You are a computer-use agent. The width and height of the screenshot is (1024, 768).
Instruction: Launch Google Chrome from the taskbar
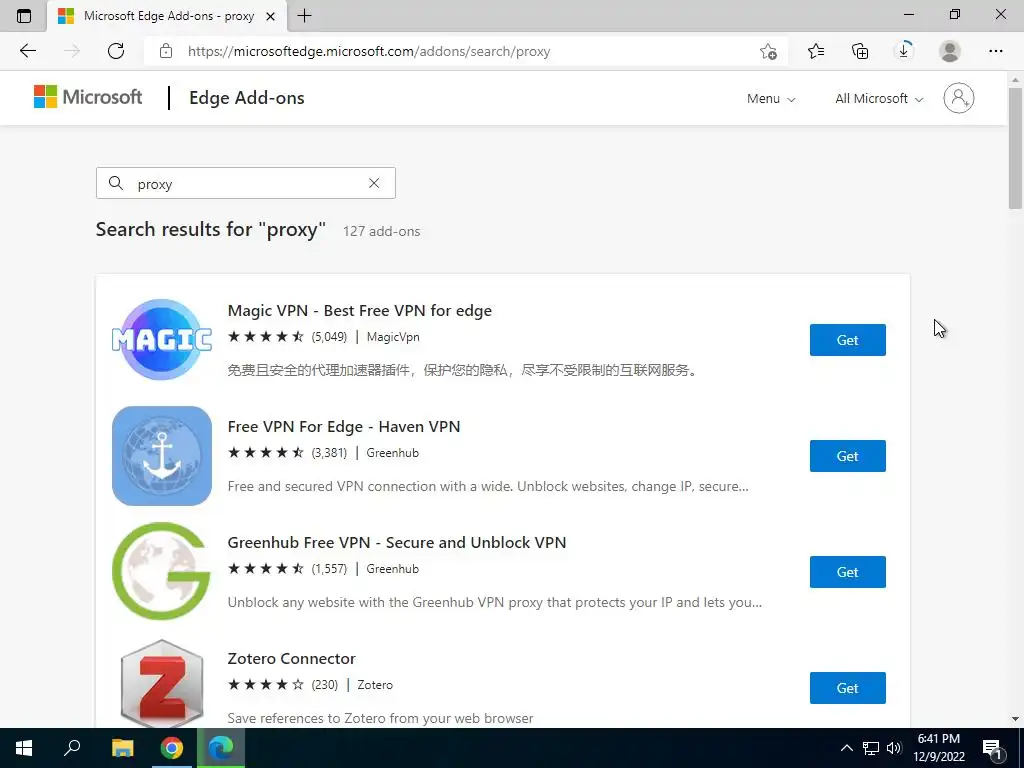pos(172,748)
